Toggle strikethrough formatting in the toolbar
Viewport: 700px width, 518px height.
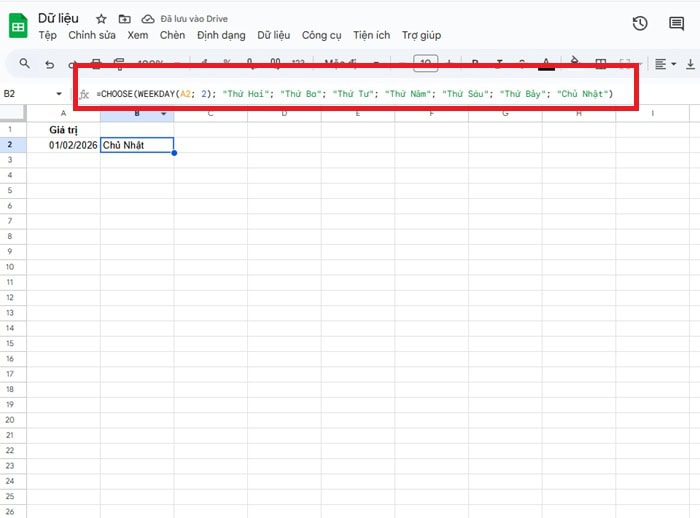tap(522, 64)
